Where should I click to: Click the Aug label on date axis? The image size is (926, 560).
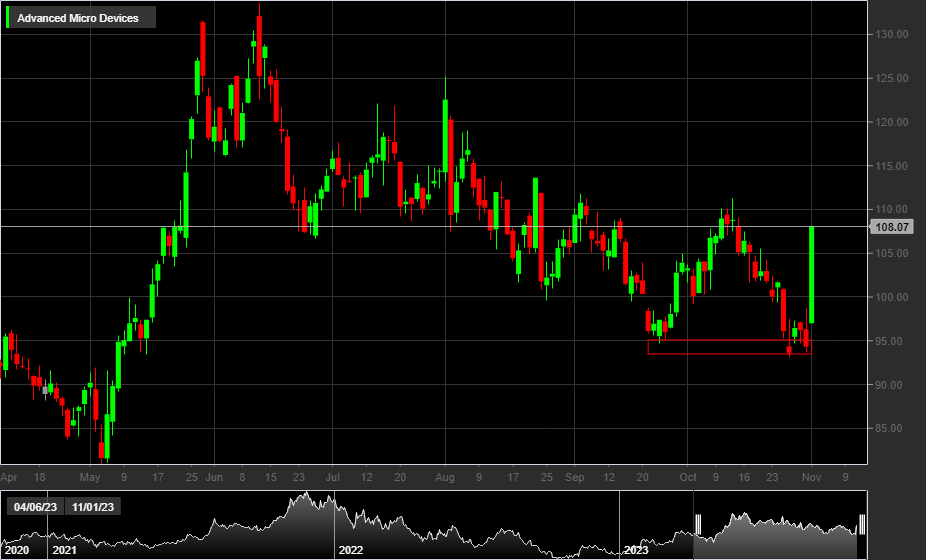pos(445,477)
